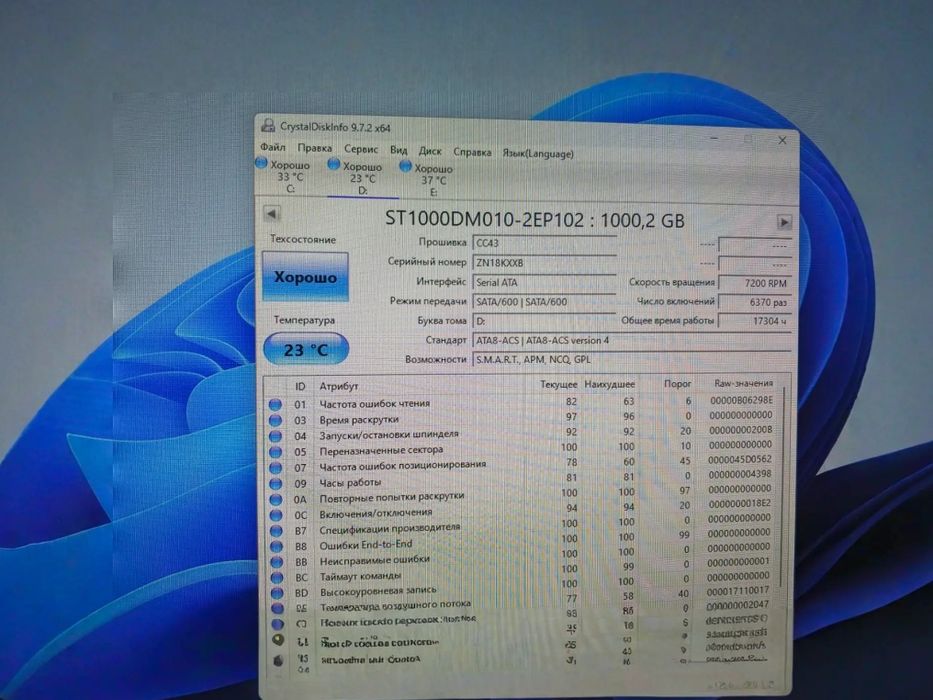Close the CrystalDiskInfo window
The width and height of the screenshot is (933, 700).
click(x=782, y=140)
